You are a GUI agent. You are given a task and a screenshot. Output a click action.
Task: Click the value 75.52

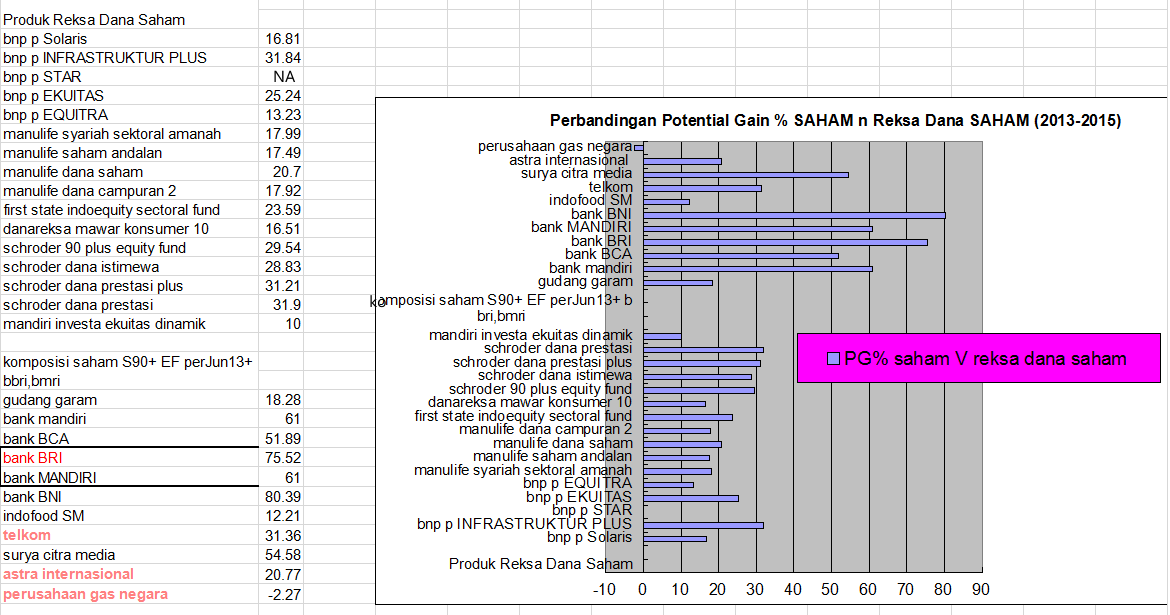[281, 458]
